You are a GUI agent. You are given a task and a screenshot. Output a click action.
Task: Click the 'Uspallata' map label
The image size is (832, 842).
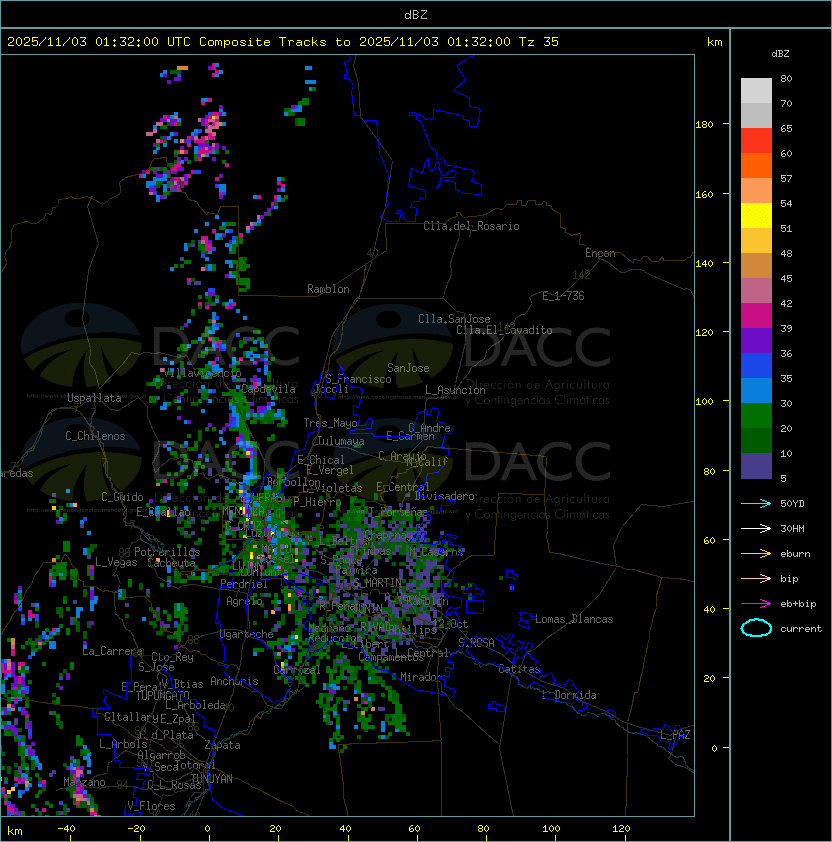pyautogui.click(x=94, y=398)
